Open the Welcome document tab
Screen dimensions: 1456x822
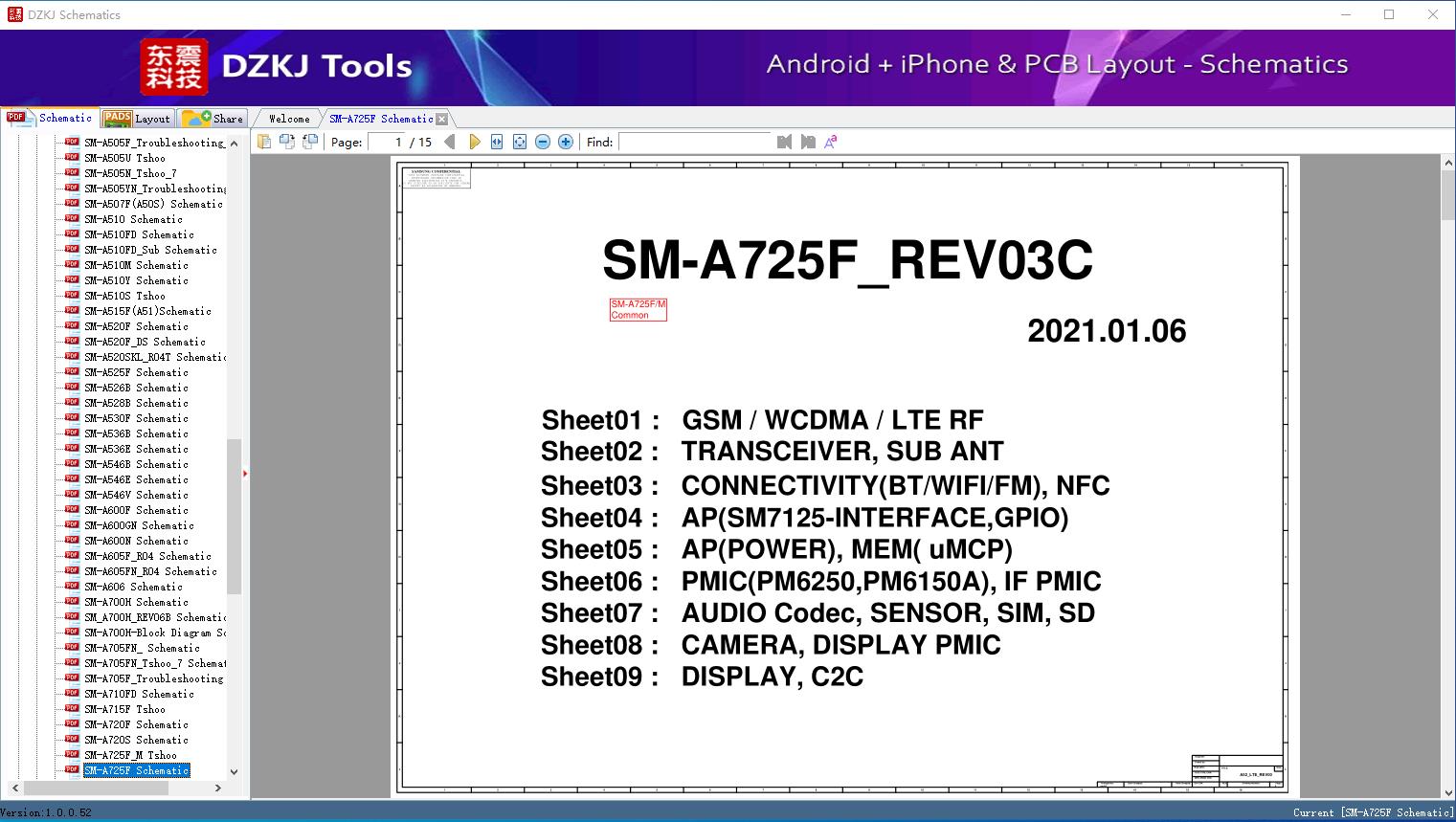289,119
